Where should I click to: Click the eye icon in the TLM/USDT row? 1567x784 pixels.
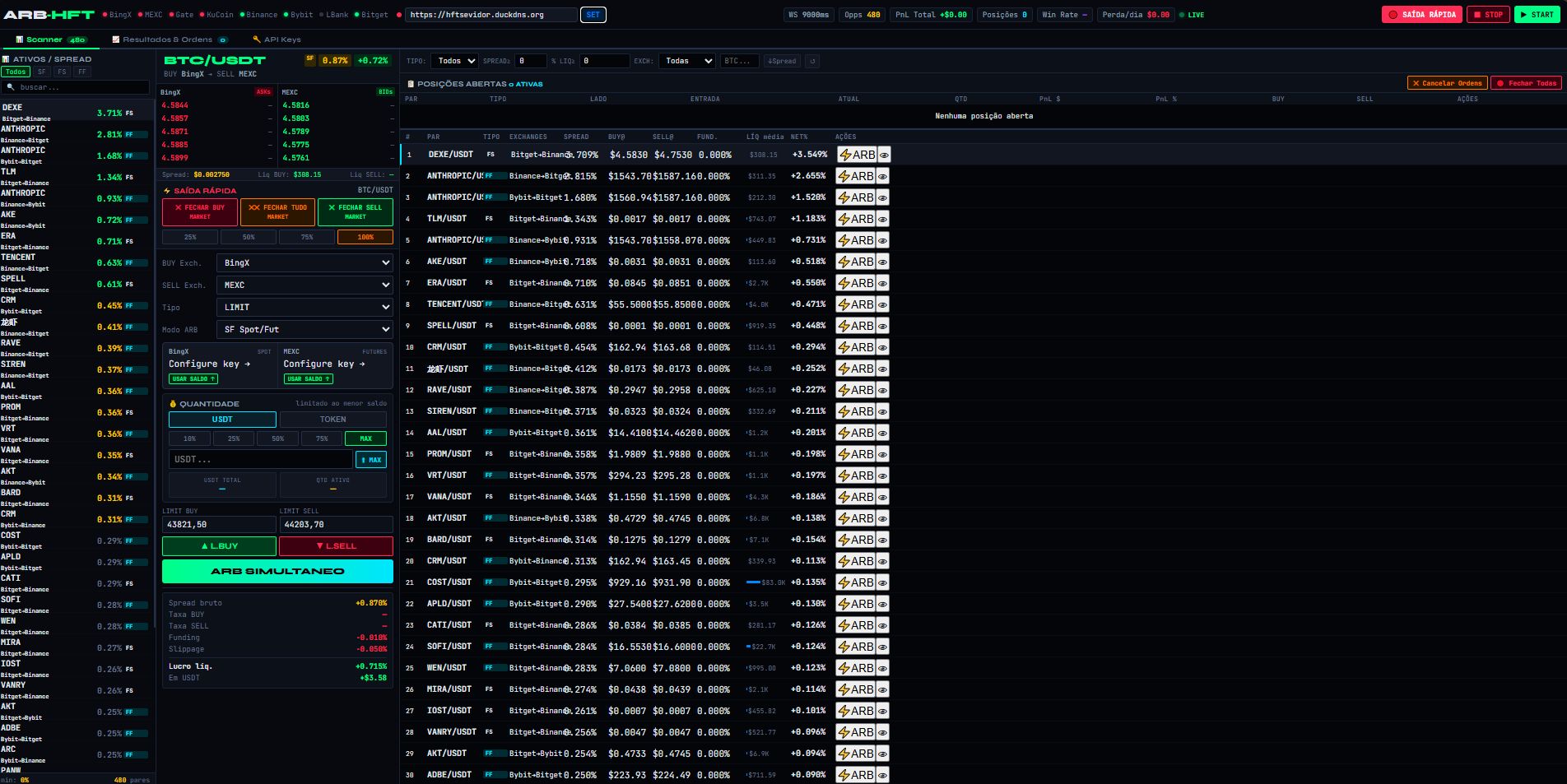(x=882, y=219)
